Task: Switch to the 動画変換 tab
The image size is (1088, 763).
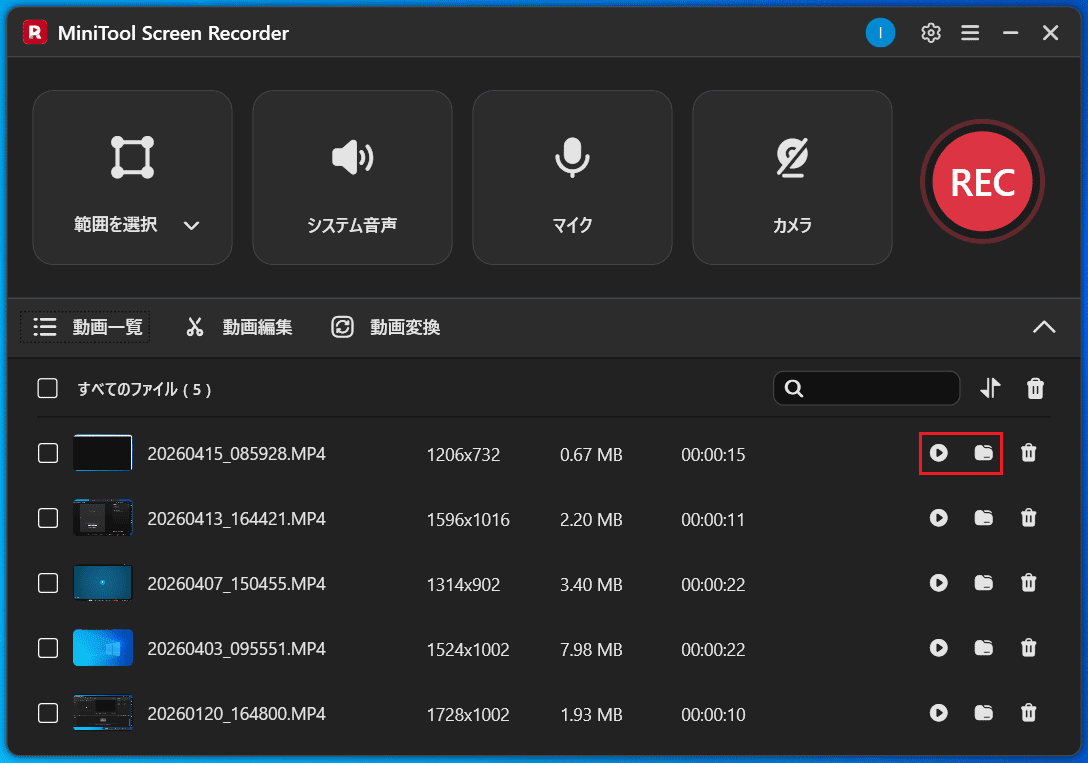Action: tap(386, 327)
